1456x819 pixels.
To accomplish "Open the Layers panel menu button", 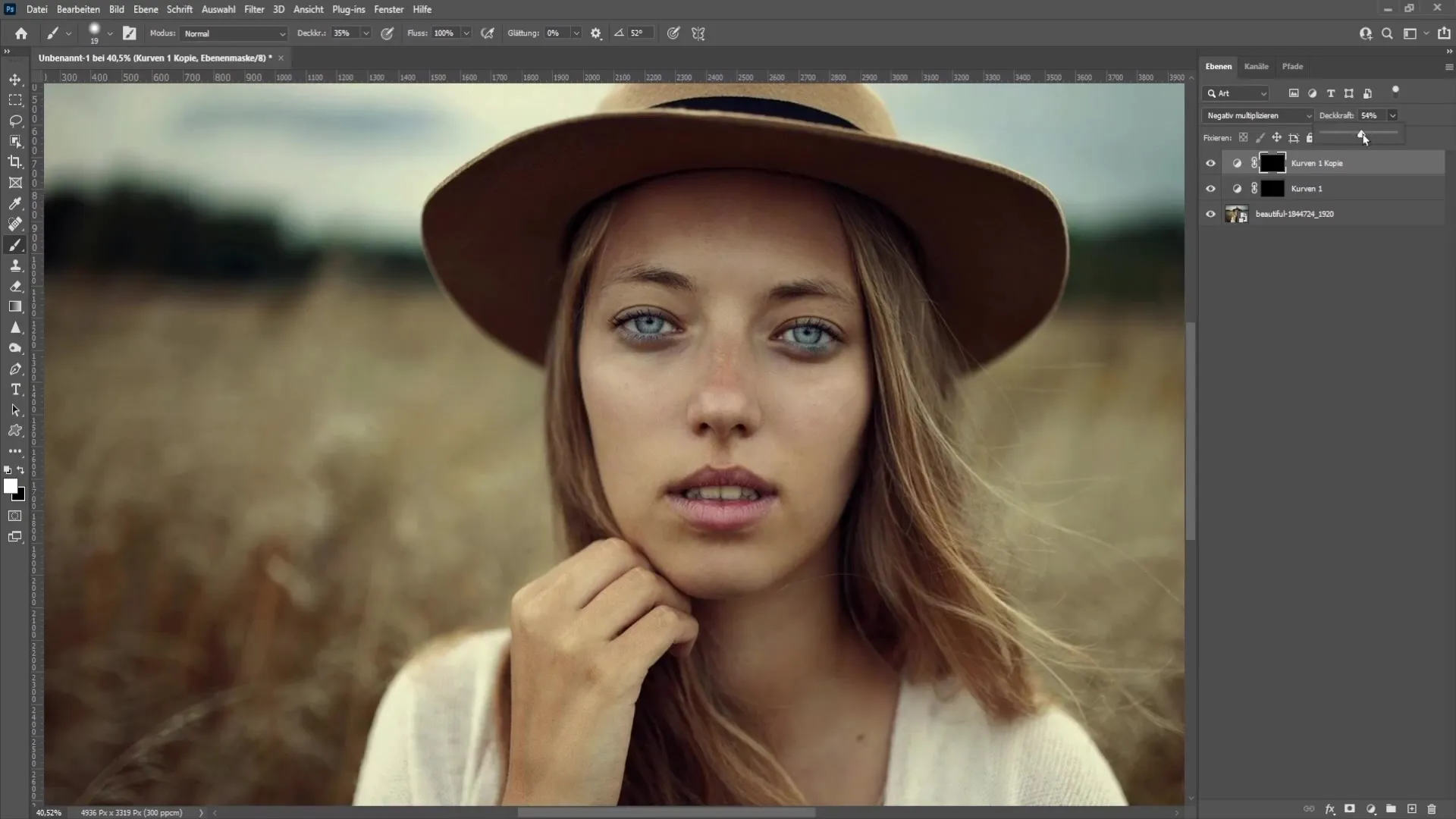I will click(x=1448, y=67).
